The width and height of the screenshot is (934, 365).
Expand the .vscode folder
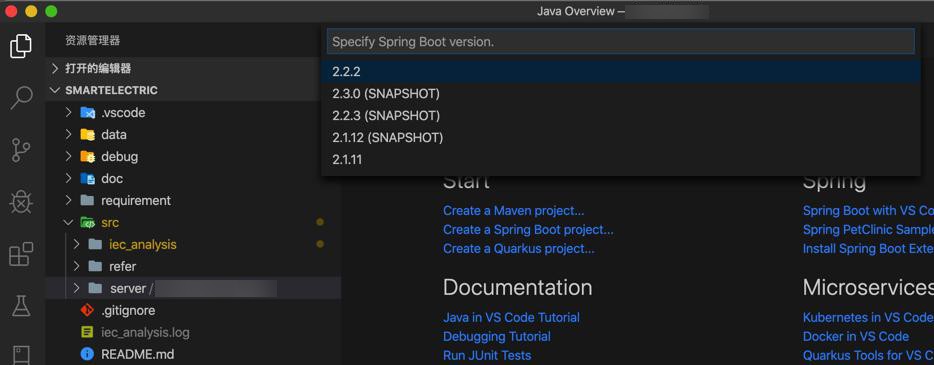click(x=69, y=113)
